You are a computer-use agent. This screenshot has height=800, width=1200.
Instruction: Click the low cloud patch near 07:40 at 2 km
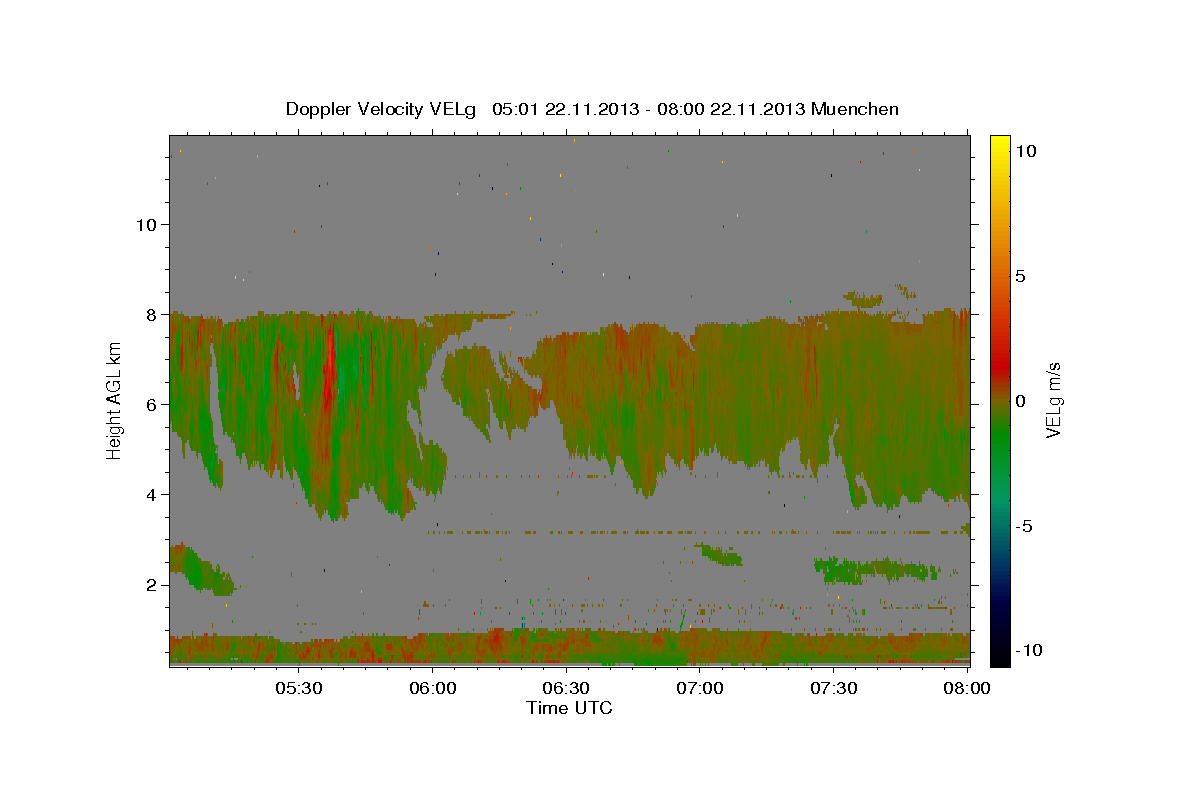(x=877, y=571)
